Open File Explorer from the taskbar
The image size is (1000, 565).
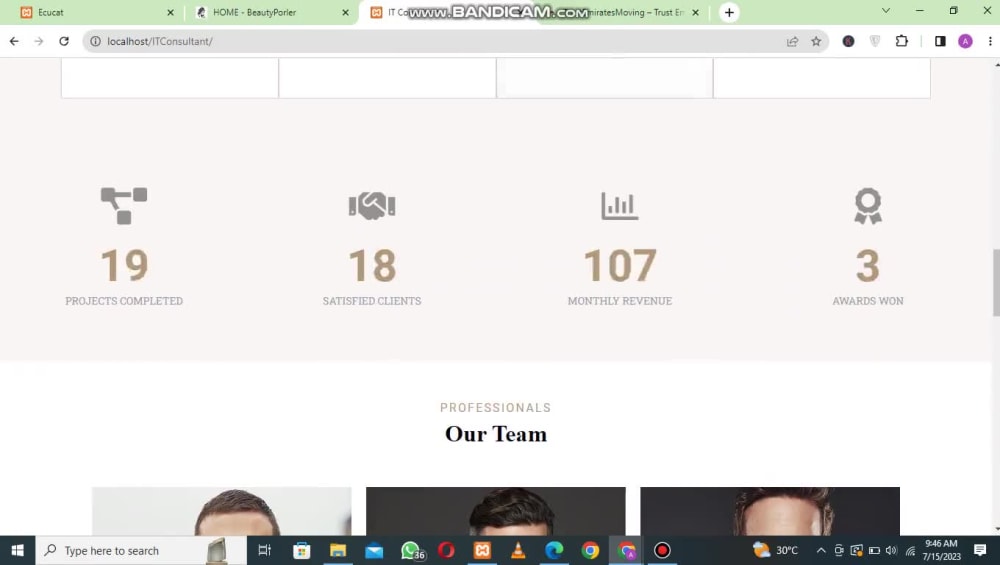click(x=337, y=550)
